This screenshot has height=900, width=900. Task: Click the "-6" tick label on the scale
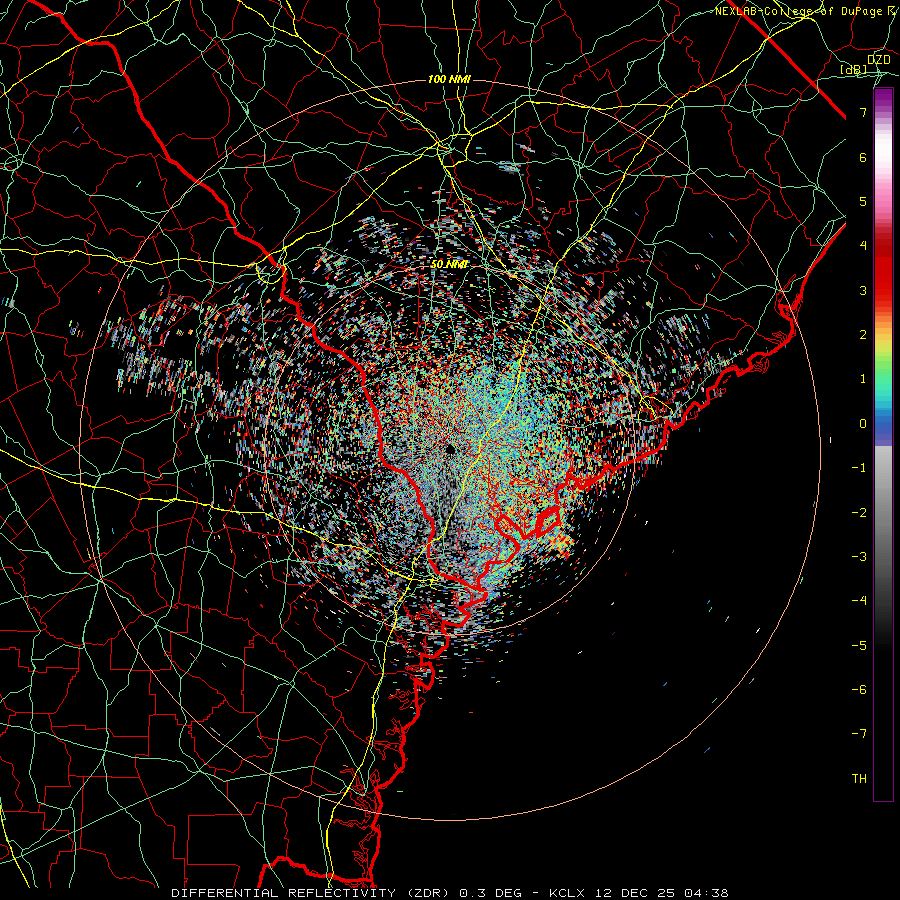pyautogui.click(x=859, y=690)
